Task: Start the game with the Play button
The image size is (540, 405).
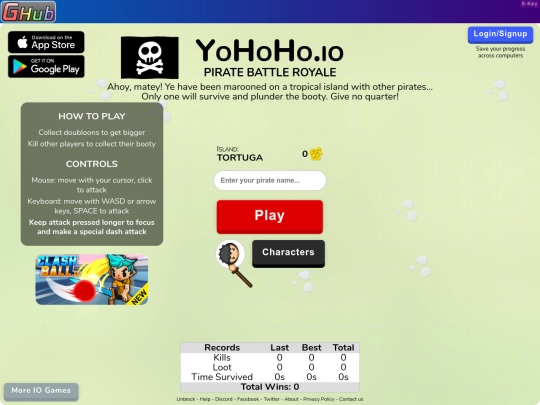Action: (270, 217)
